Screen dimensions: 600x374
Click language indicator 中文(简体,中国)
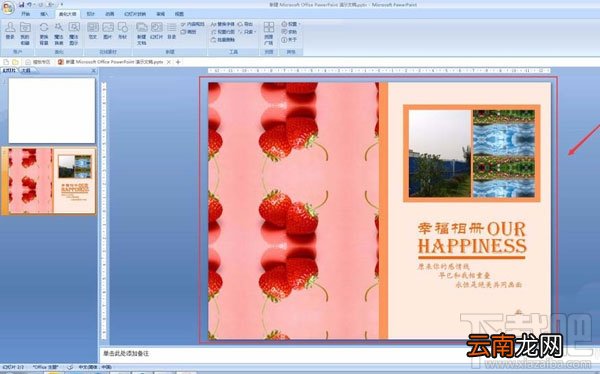[95, 367]
